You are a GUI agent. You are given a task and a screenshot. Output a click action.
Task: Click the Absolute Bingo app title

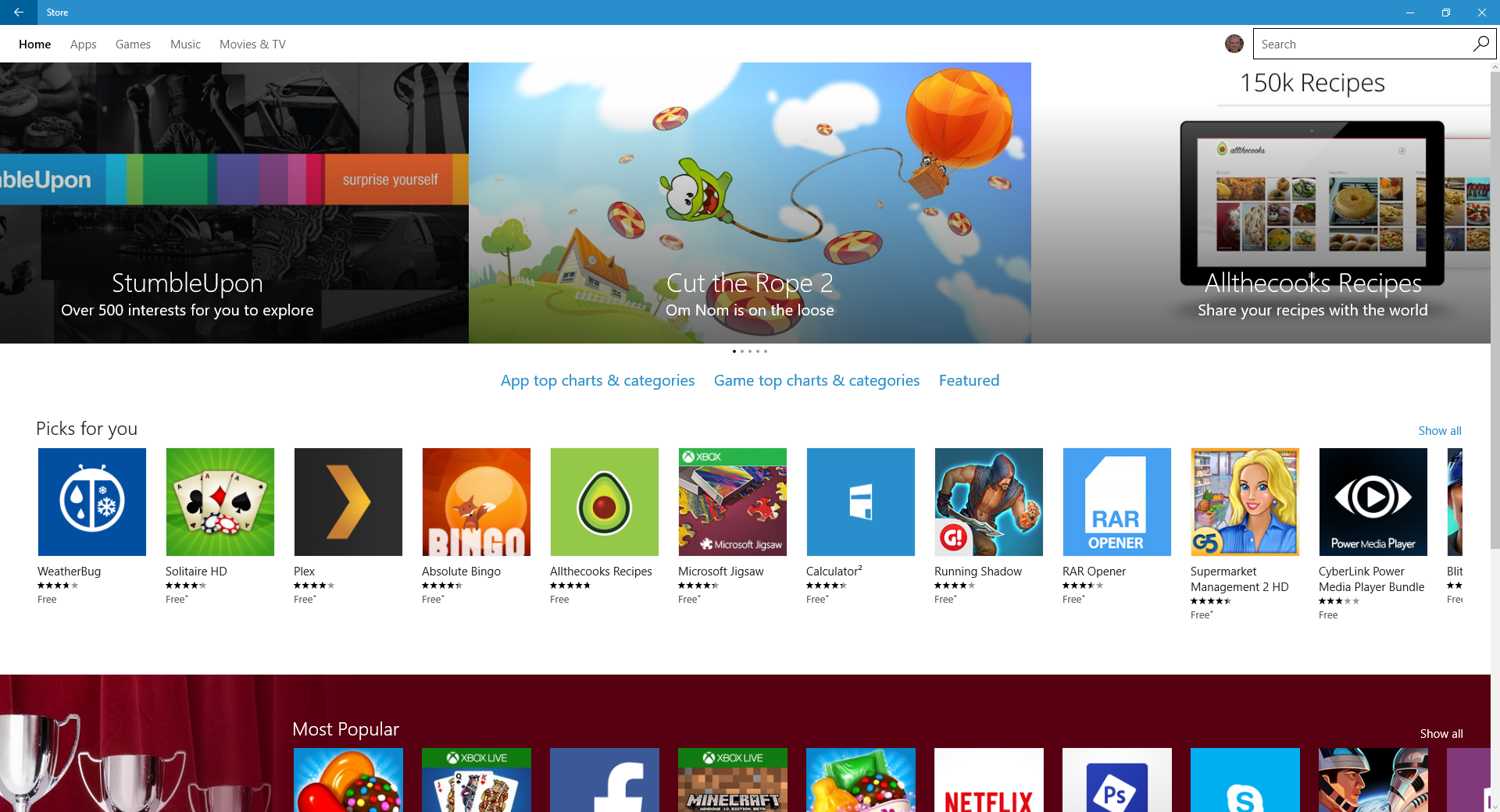pyautogui.click(x=461, y=572)
